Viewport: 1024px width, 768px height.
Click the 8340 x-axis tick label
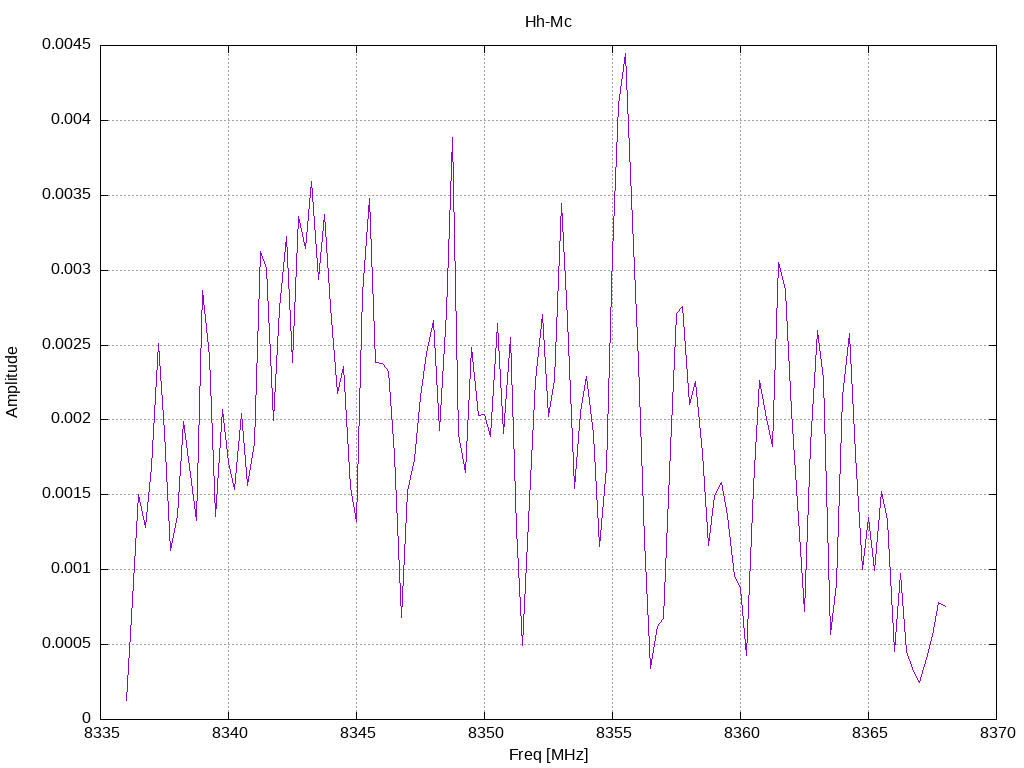coord(229,733)
